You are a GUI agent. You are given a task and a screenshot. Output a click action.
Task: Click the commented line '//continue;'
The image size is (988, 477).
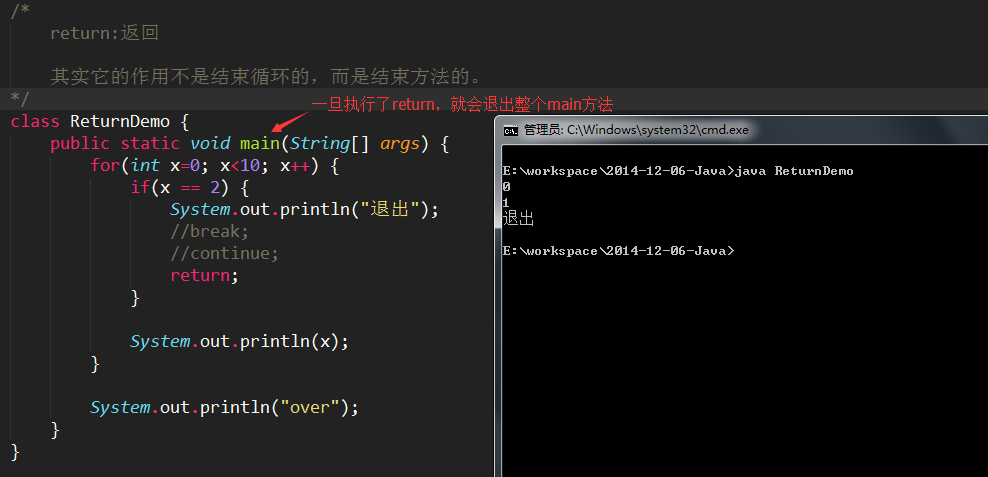click(224, 253)
